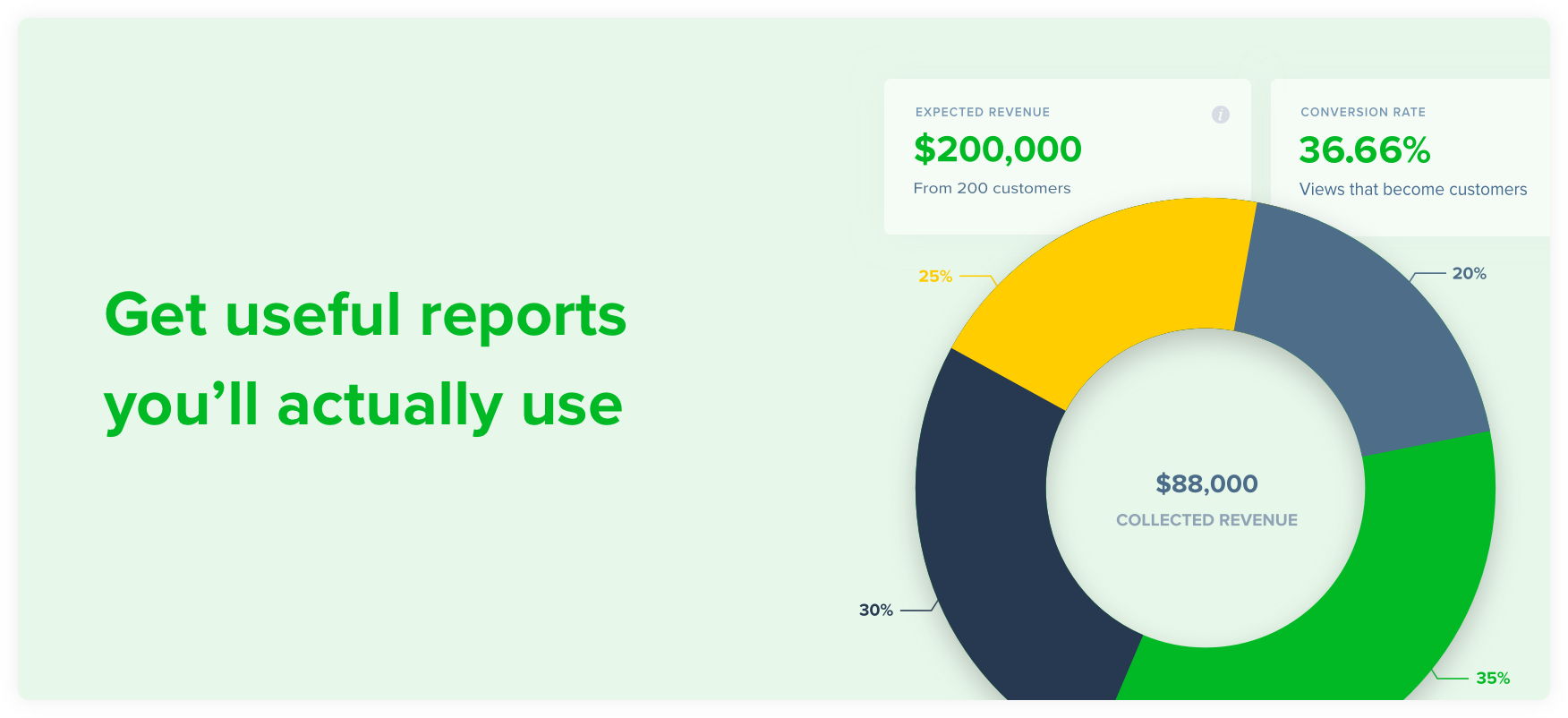Screen dimensions: 1568x718
Task: Click the 30% chart label
Action: coord(876,611)
